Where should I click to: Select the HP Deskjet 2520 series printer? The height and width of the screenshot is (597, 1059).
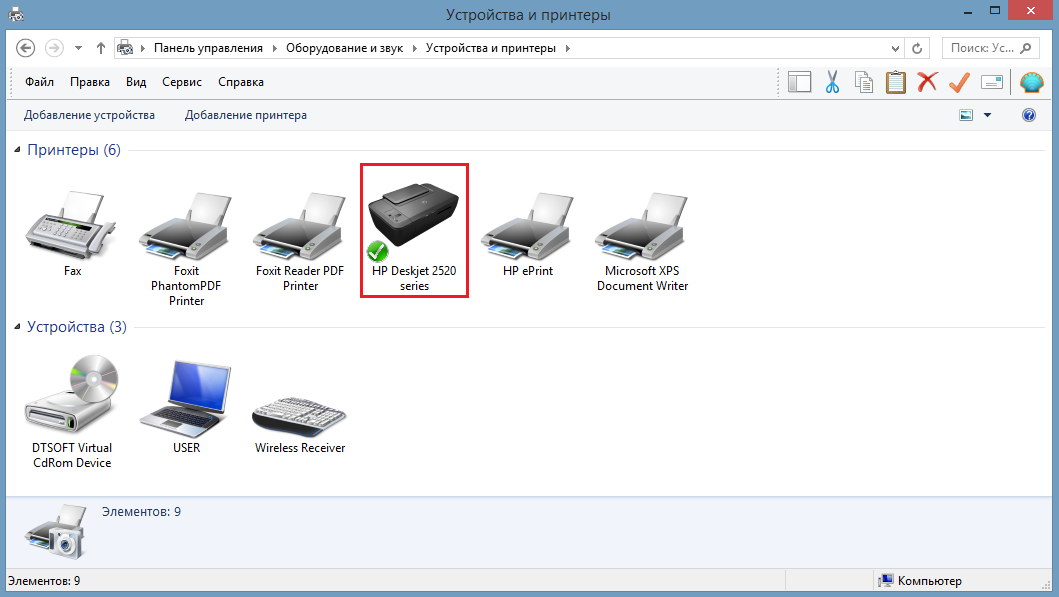coord(414,231)
